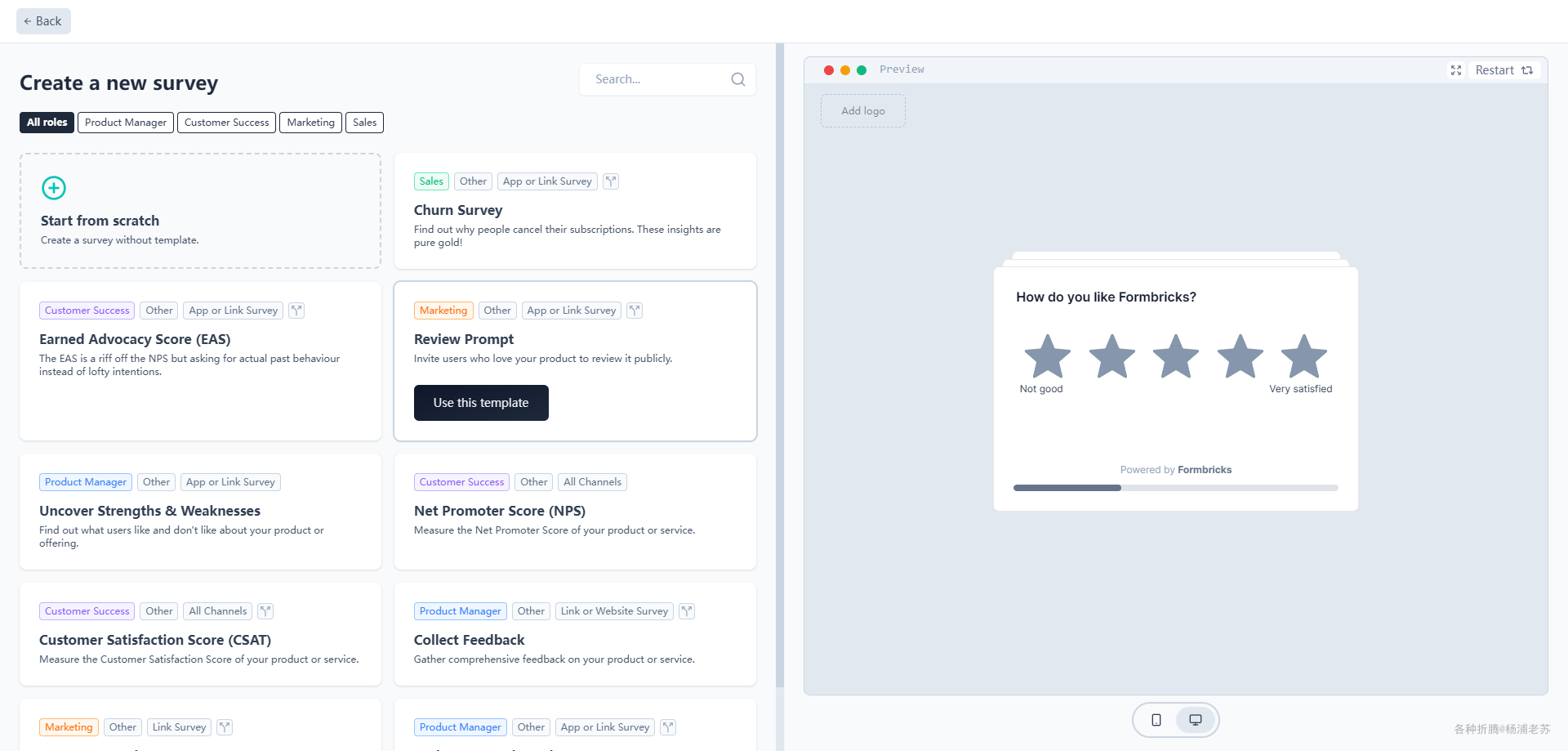This screenshot has height=751, width=1568.
Task: Click branching icon on Collect Feedback card
Action: [687, 611]
